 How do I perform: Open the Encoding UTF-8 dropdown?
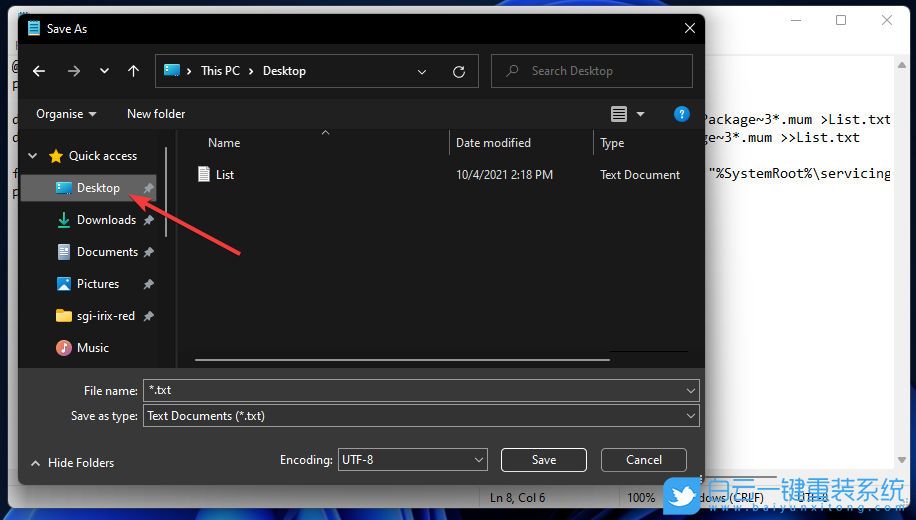[x=412, y=460]
